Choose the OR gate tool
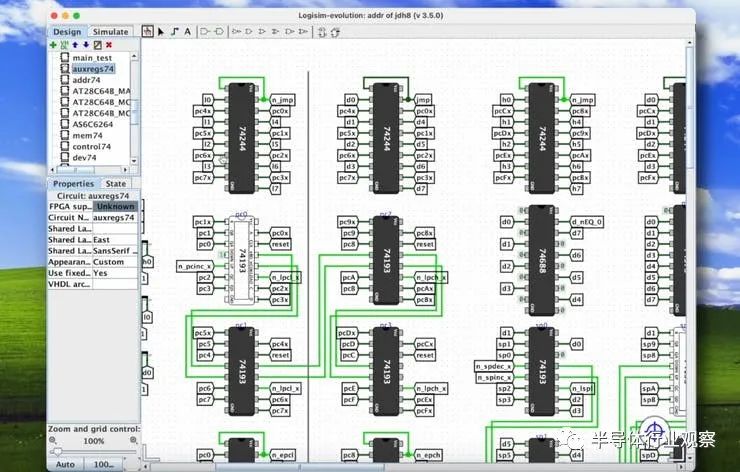Screen dimensions: 740x472 262,32
